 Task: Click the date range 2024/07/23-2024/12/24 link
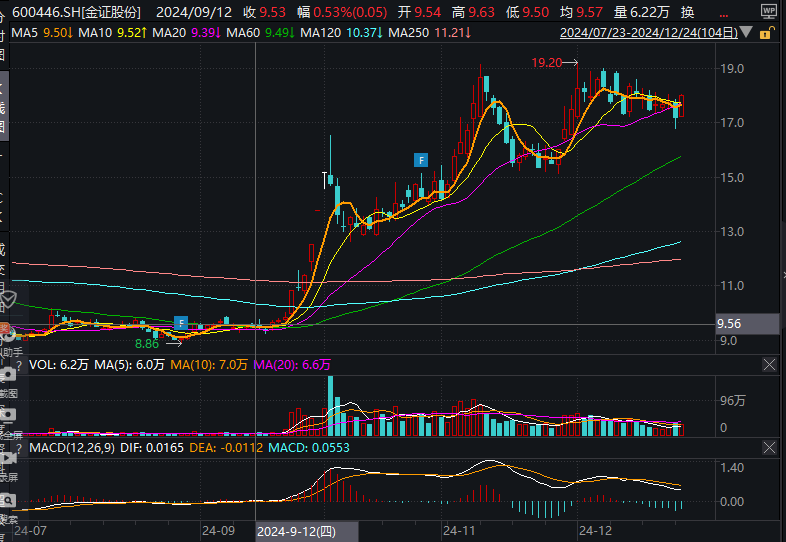(x=648, y=33)
